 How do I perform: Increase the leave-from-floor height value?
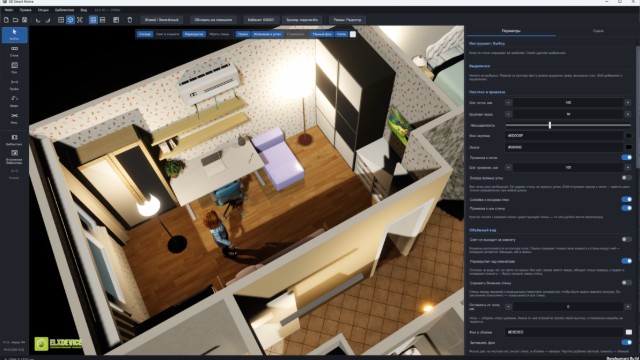(628, 307)
